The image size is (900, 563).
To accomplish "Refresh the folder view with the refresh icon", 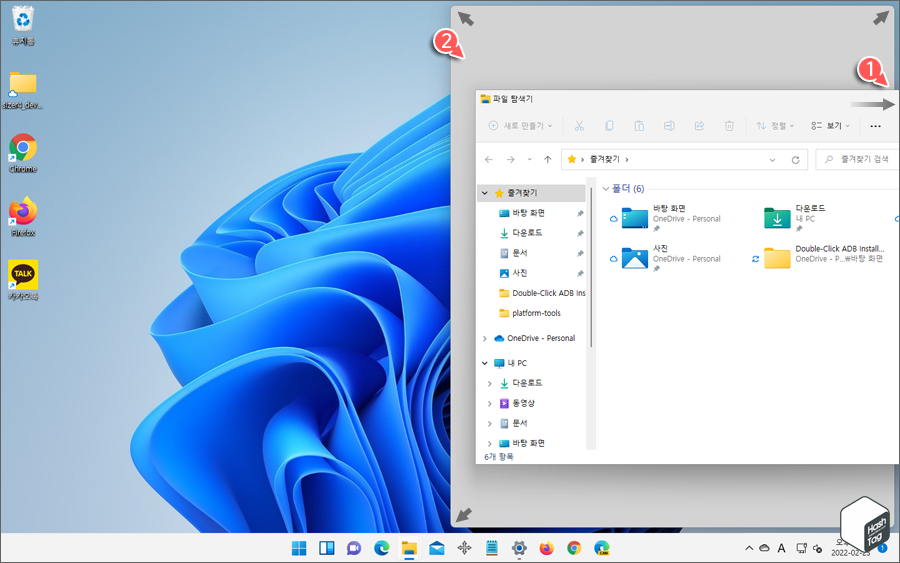I will point(796,160).
